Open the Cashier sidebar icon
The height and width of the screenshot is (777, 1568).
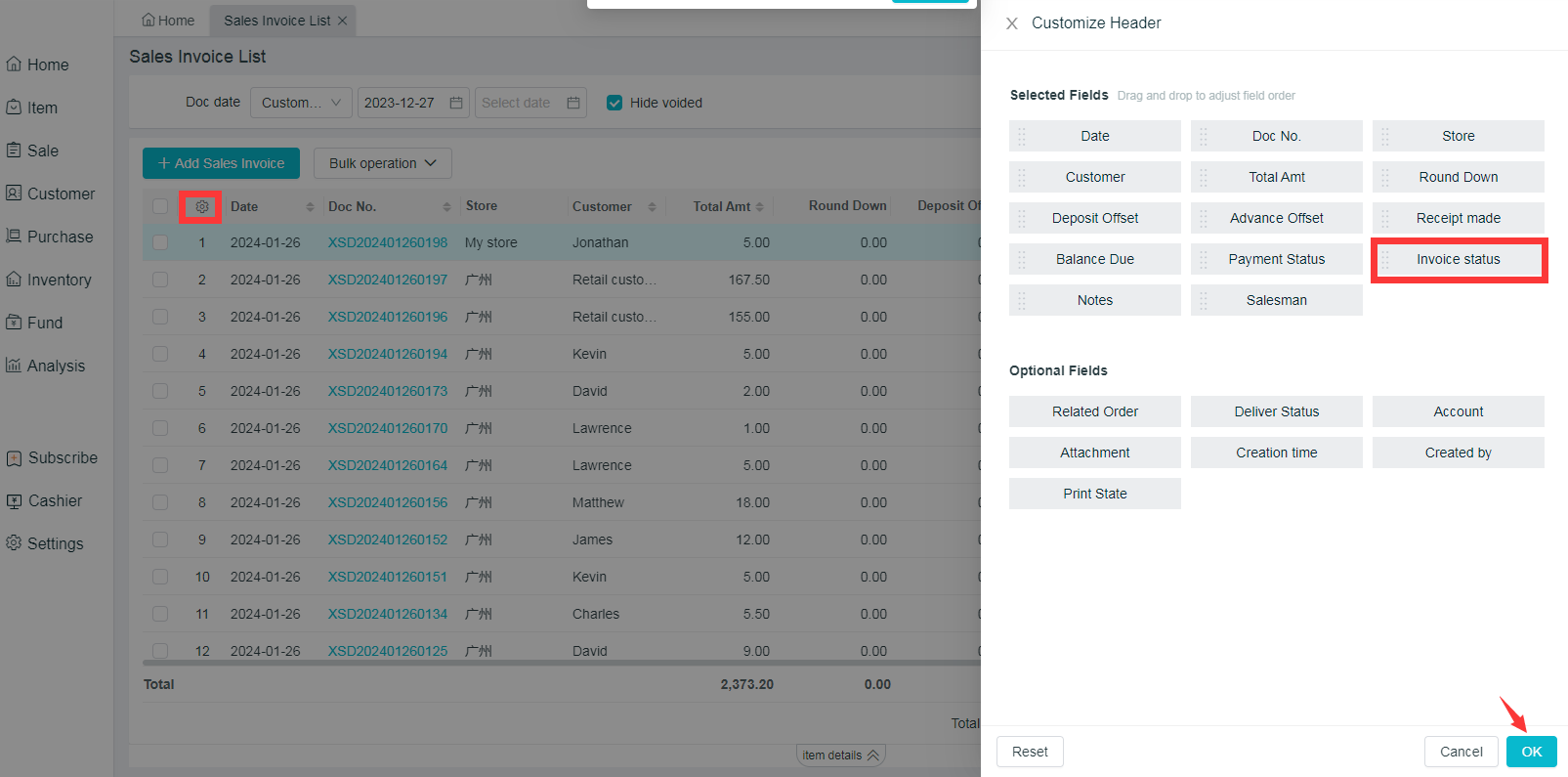[x=14, y=501]
